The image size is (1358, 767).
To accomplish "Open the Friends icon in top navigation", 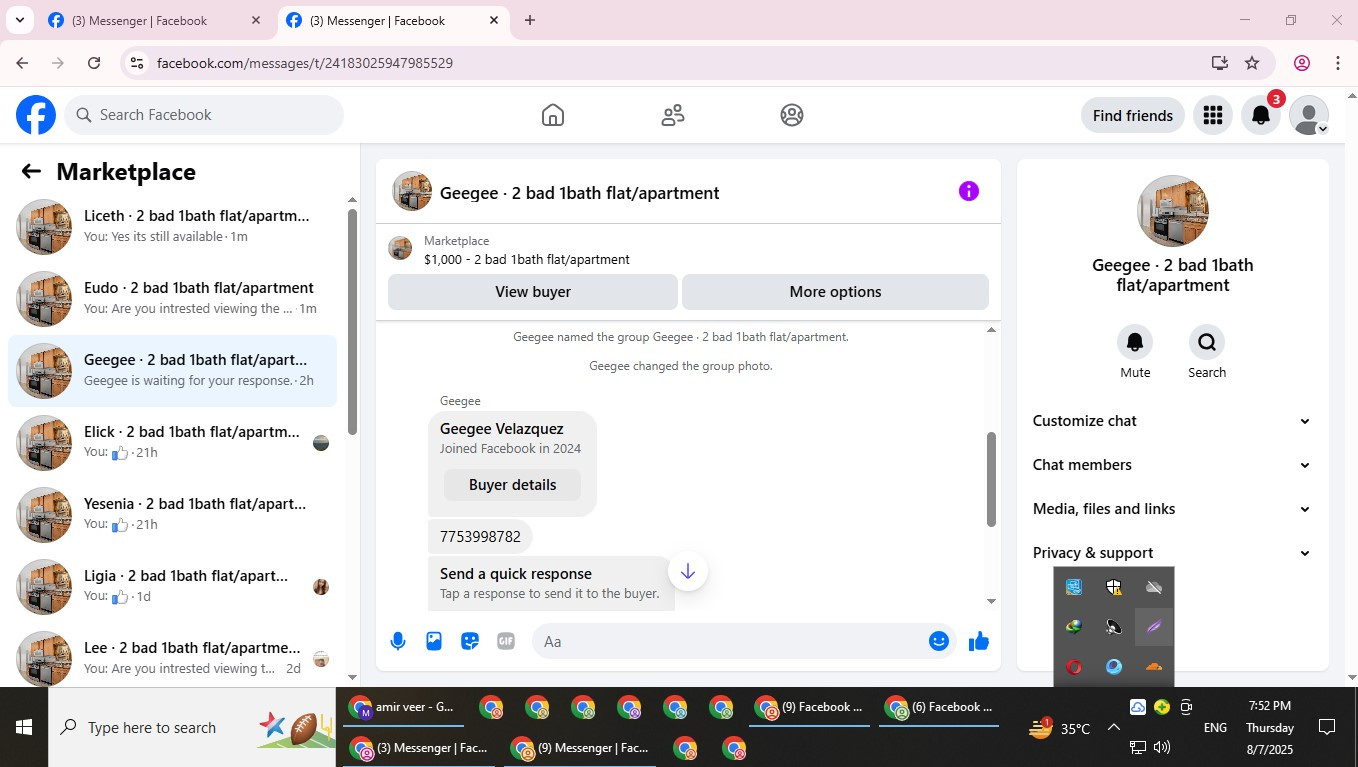I will [673, 115].
